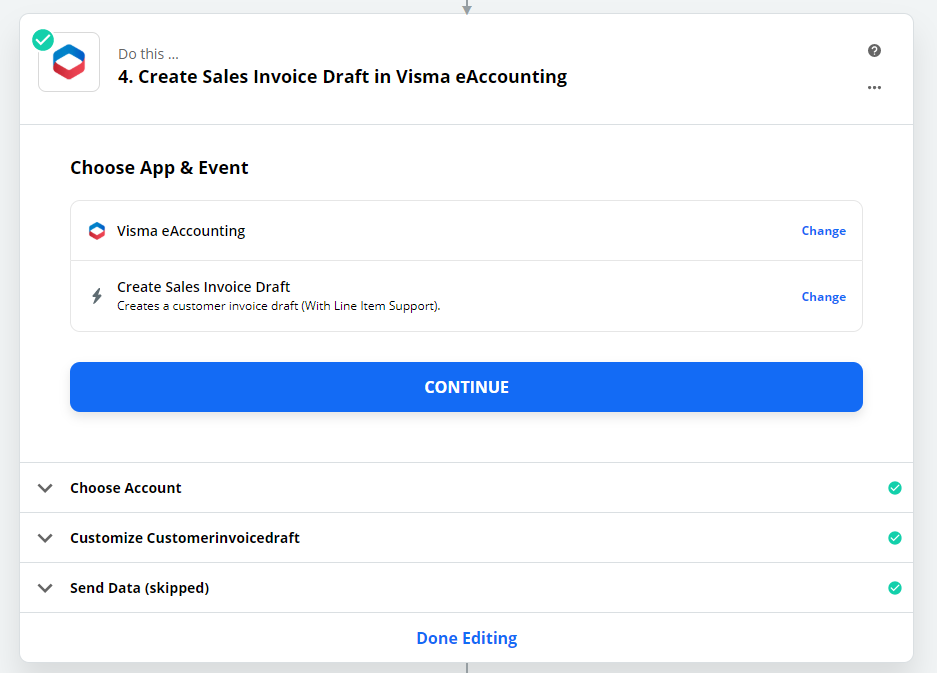937x673 pixels.
Task: Click the small Visma eAccounting app icon
Action: [x=97, y=231]
